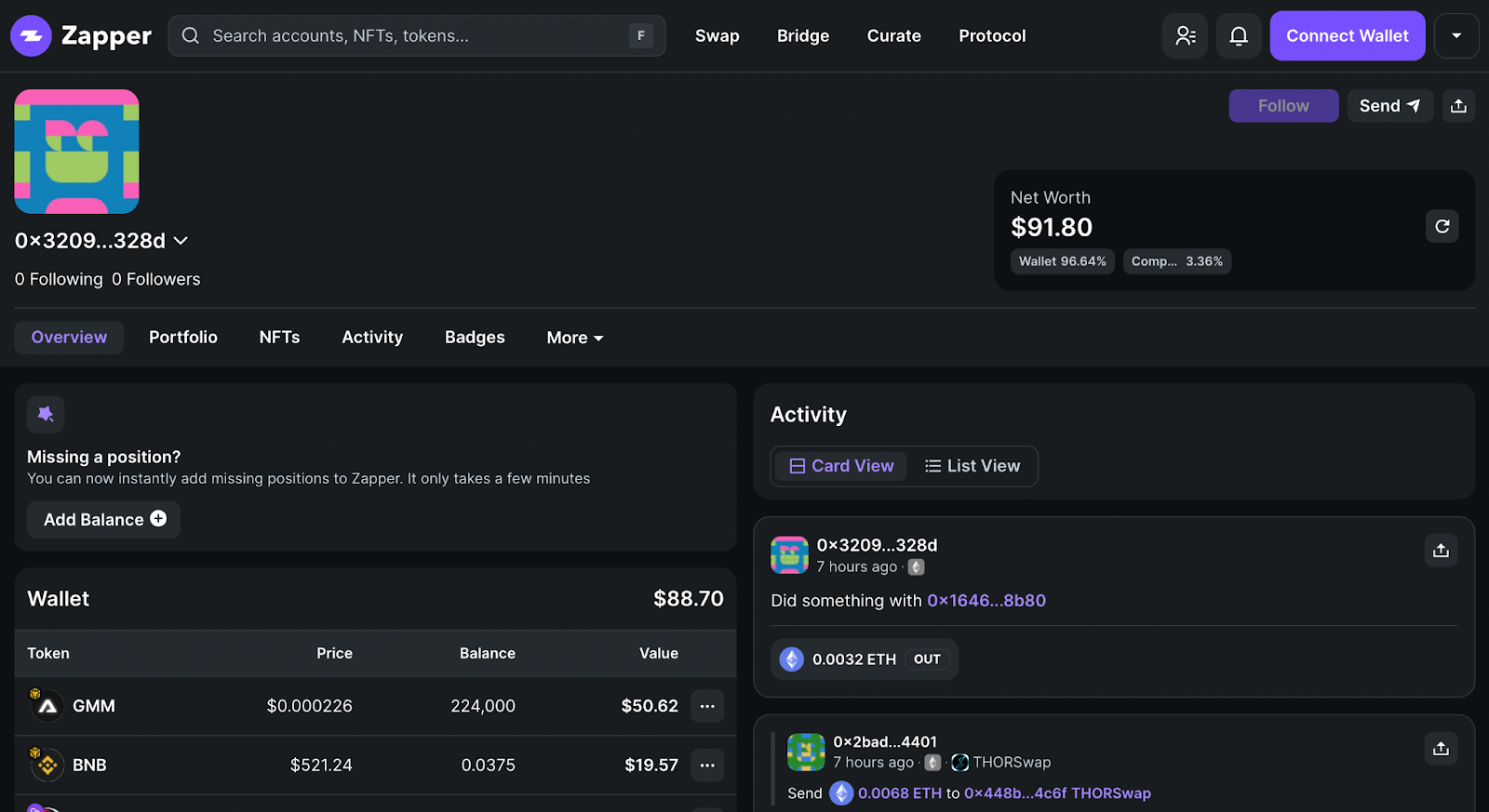Screen dimensions: 1489x812
Task: Open address link 0x1646...8b80
Action: pos(986,601)
